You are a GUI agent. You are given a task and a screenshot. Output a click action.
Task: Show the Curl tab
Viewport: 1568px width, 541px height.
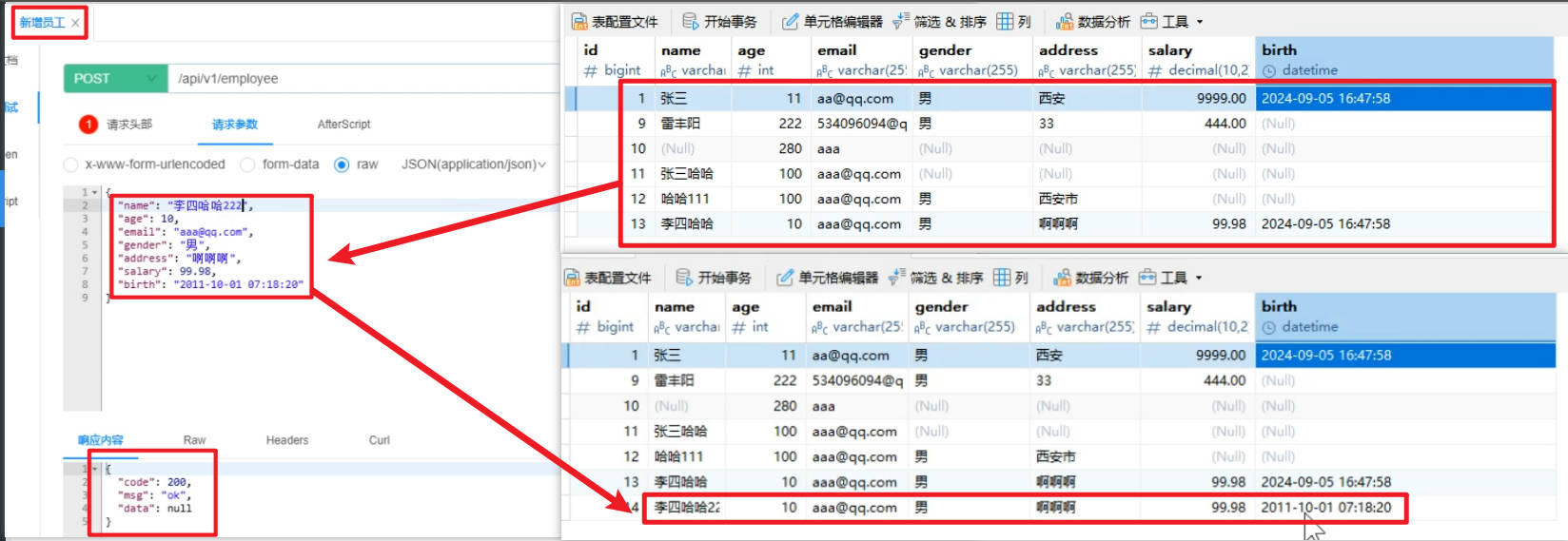pyautogui.click(x=380, y=440)
